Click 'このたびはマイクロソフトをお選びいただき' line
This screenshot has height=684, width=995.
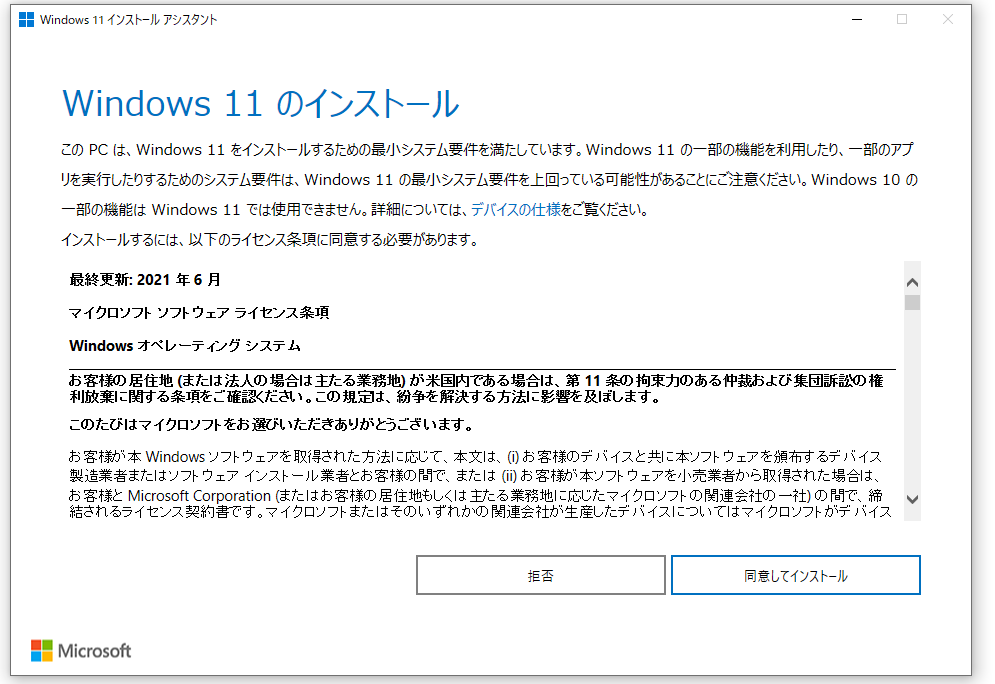(x=272, y=424)
